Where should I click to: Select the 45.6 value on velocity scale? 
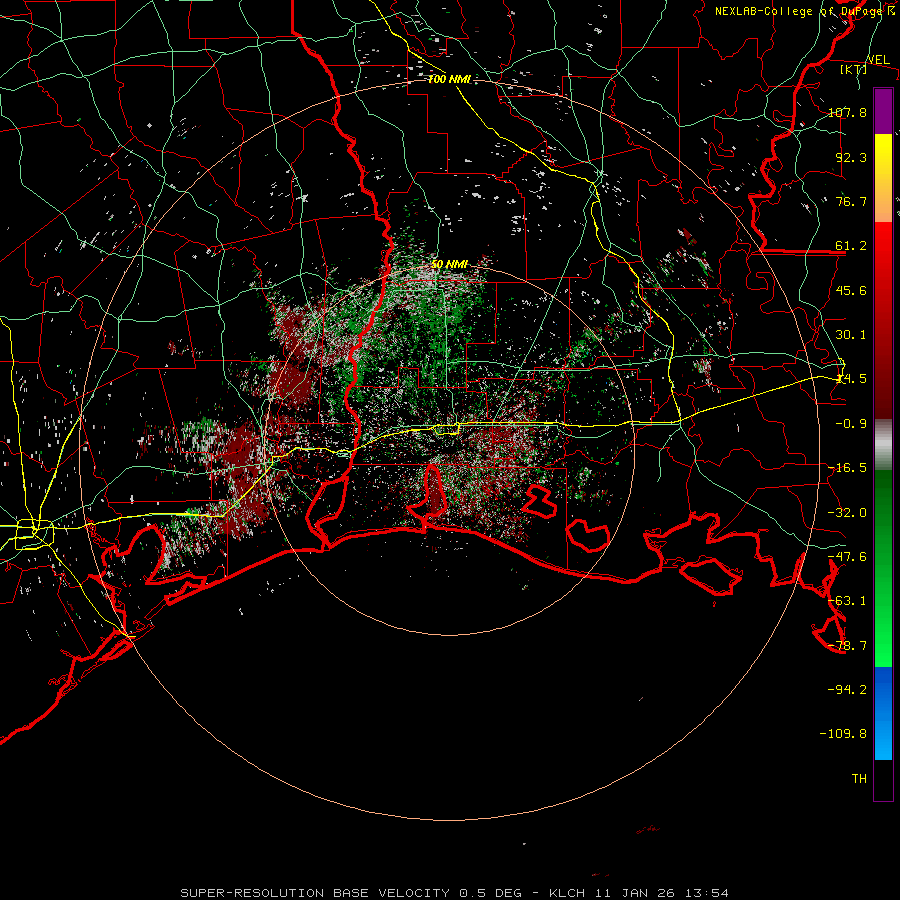[x=851, y=290]
